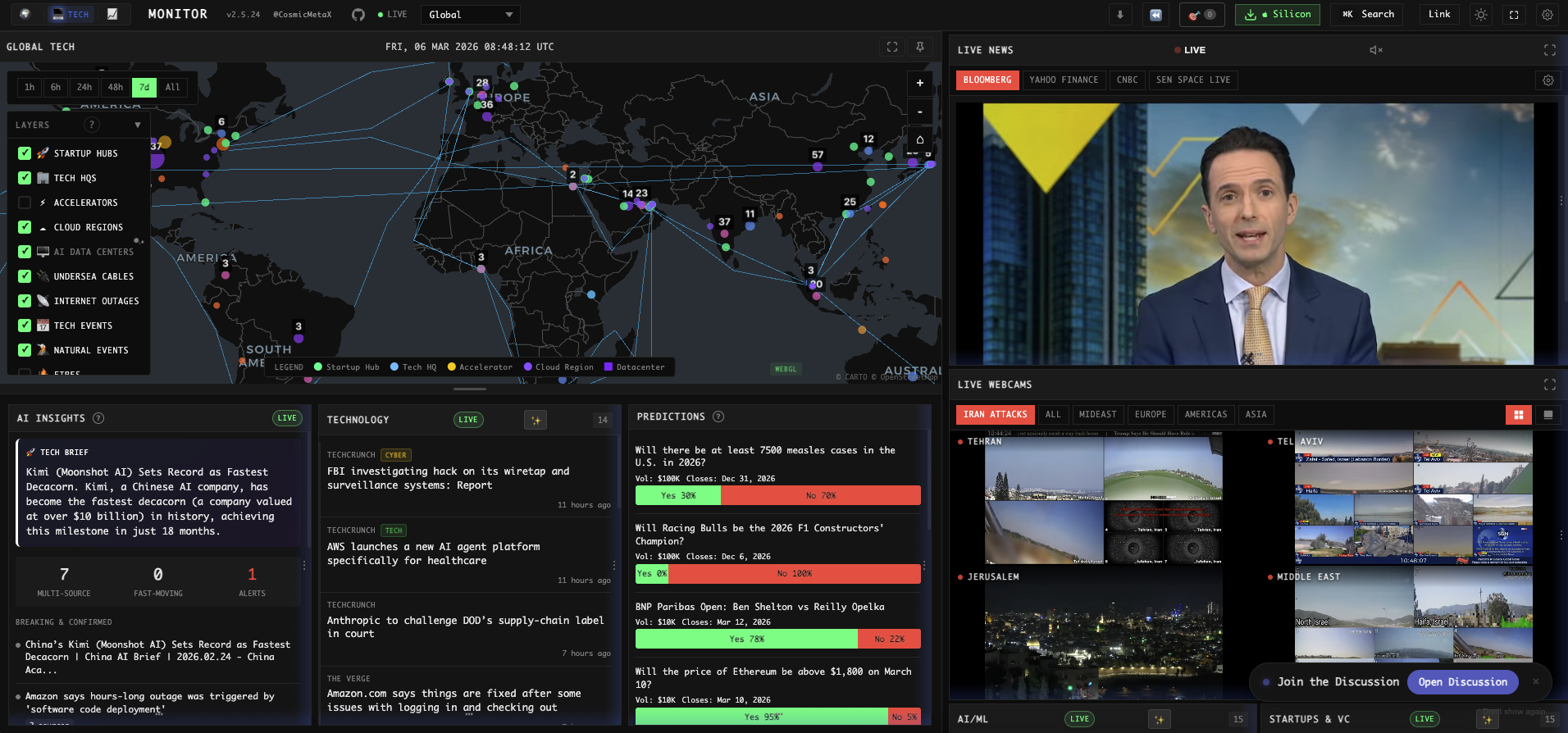1568x733 pixels.
Task: Click the map home reset button
Action: click(x=919, y=139)
